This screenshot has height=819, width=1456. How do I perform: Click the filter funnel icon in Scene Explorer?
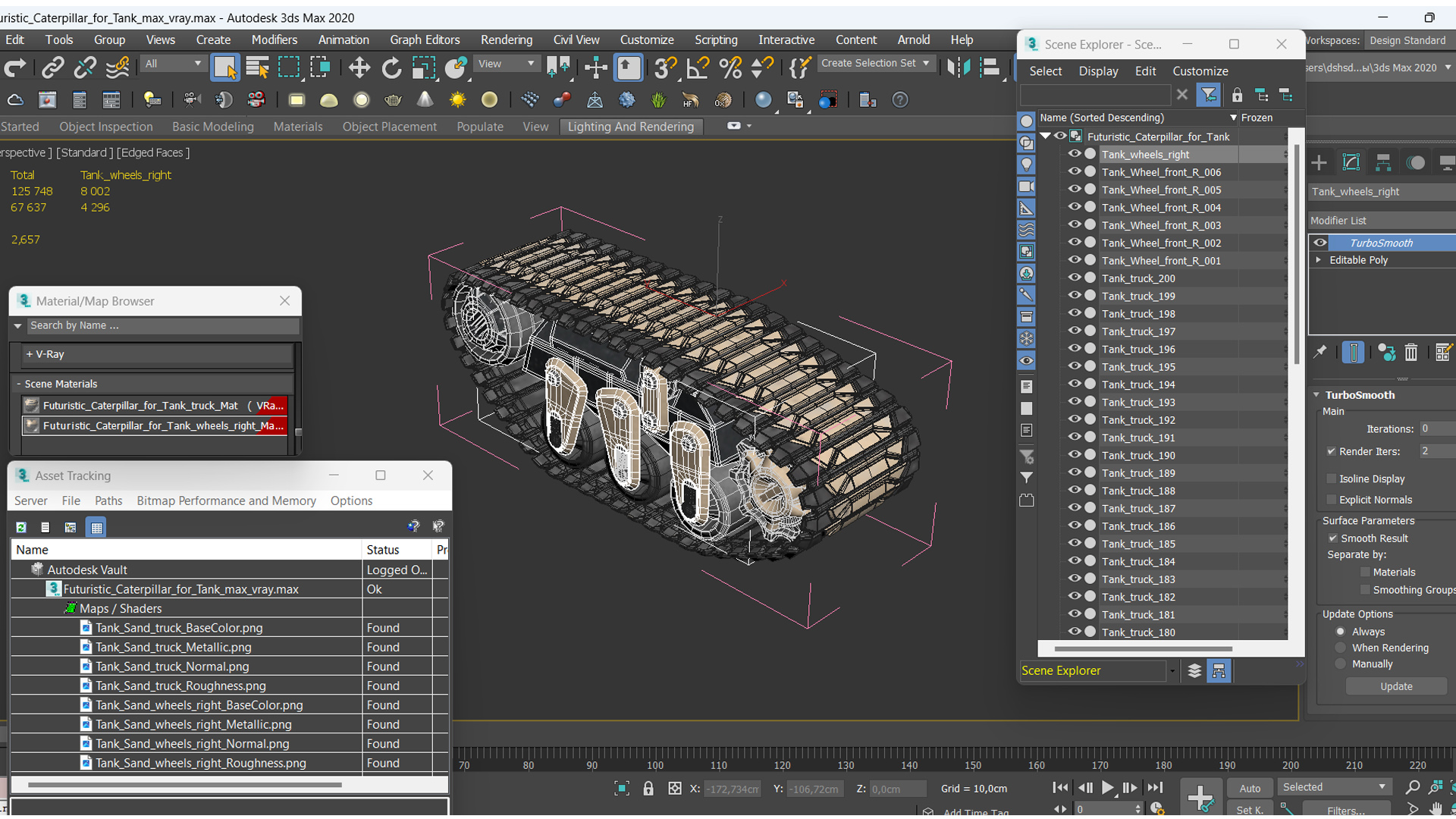[1209, 95]
